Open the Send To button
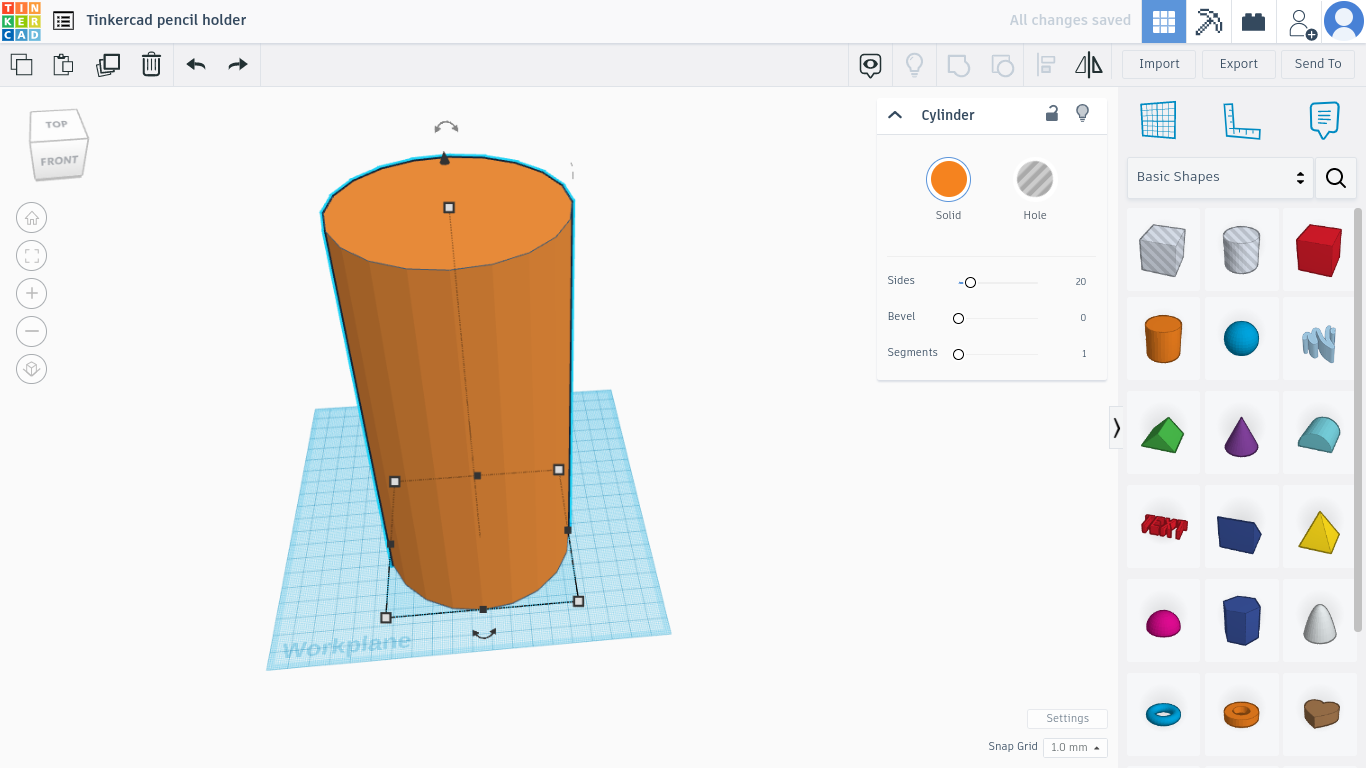The width and height of the screenshot is (1366, 768). point(1318,64)
